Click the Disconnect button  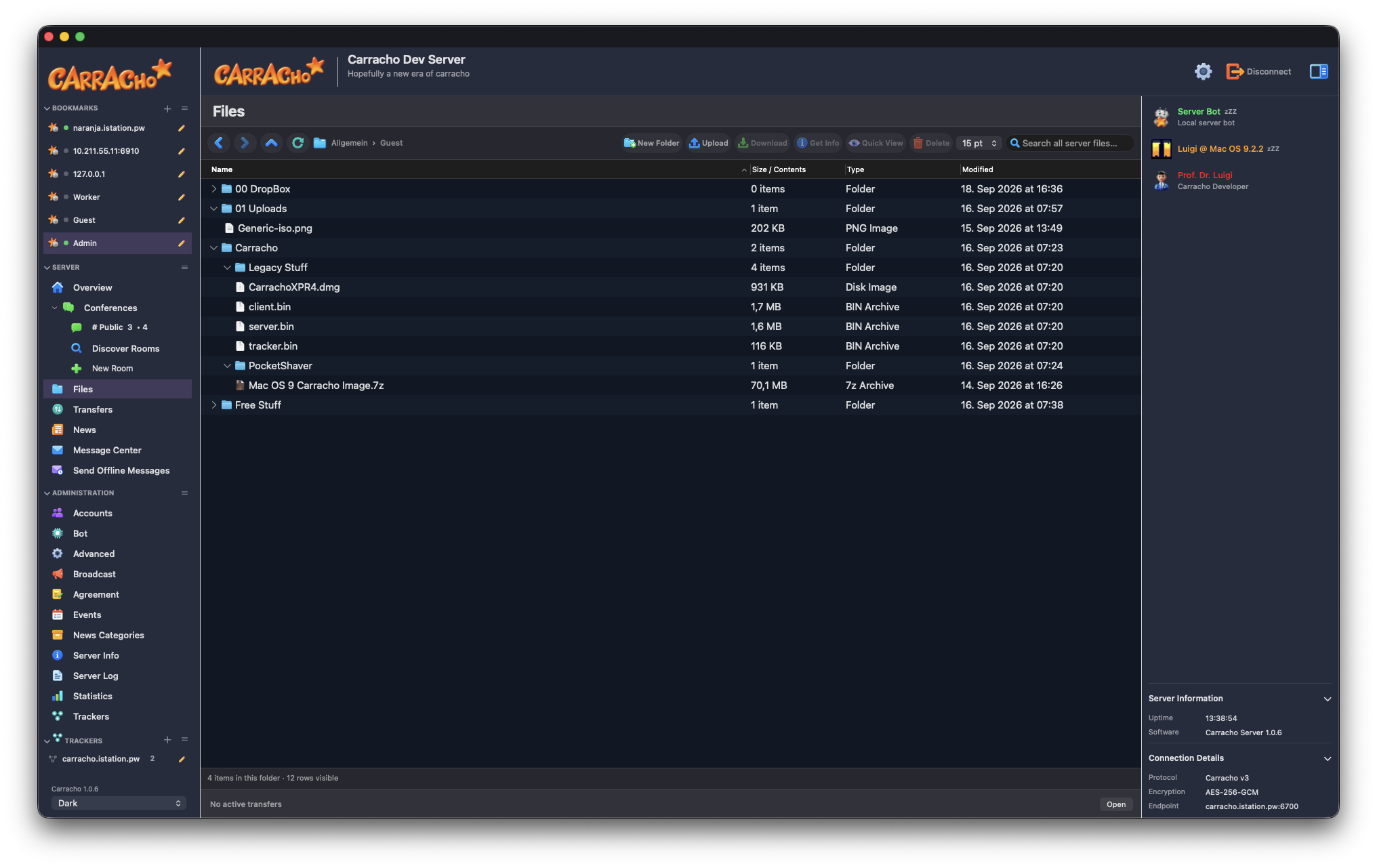pyautogui.click(x=1258, y=71)
